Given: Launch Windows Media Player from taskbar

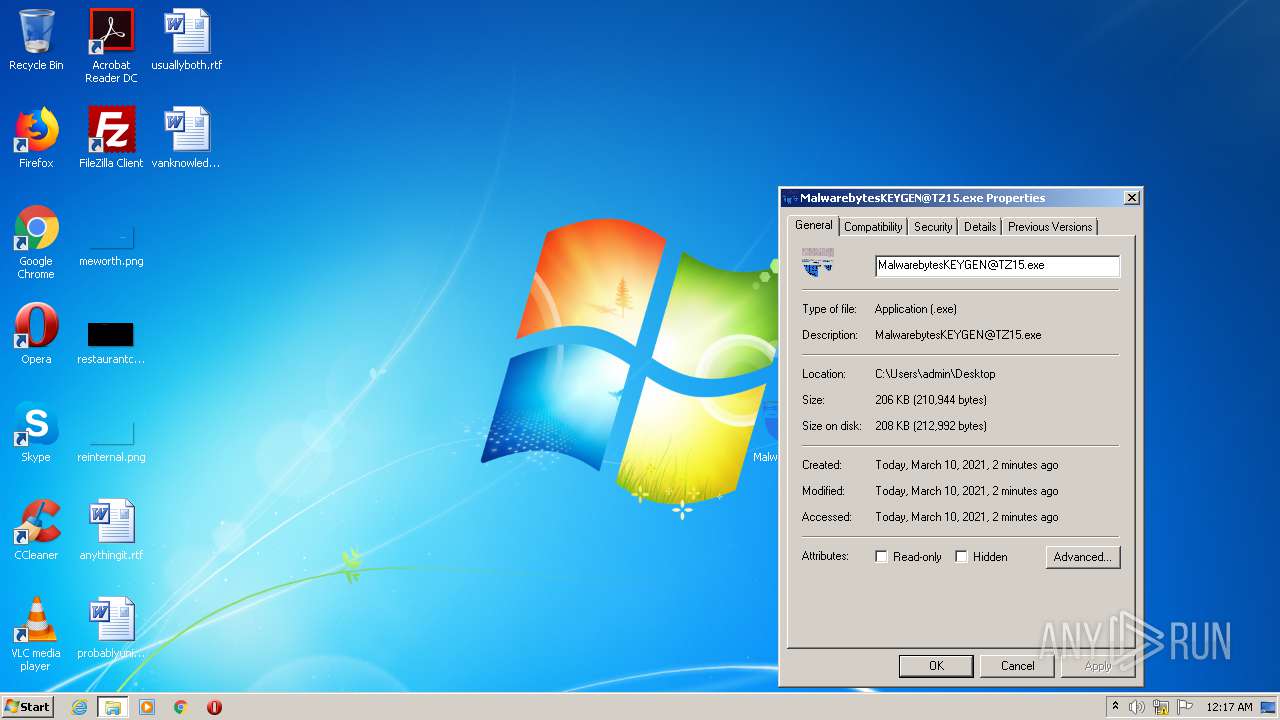Looking at the screenshot, I should 147,707.
